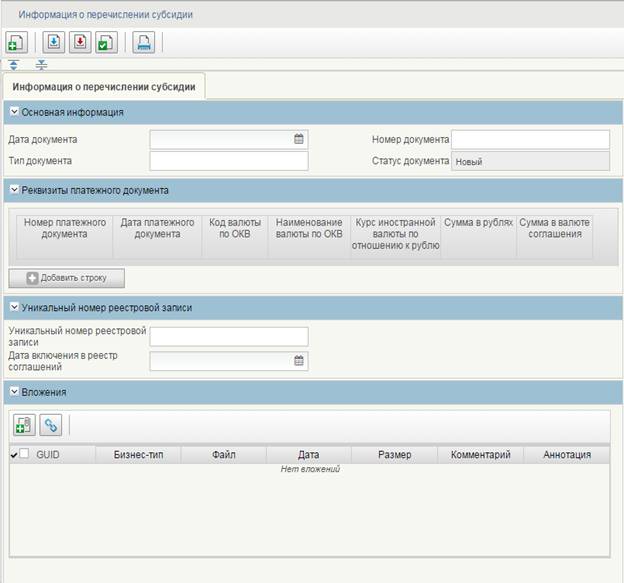Click the red down-arrow document icon
624x583 pixels.
coord(80,42)
